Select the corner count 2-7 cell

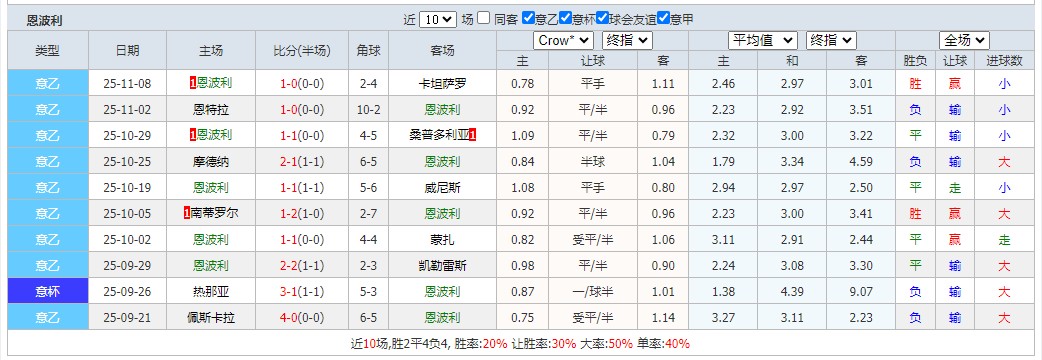[368, 214]
